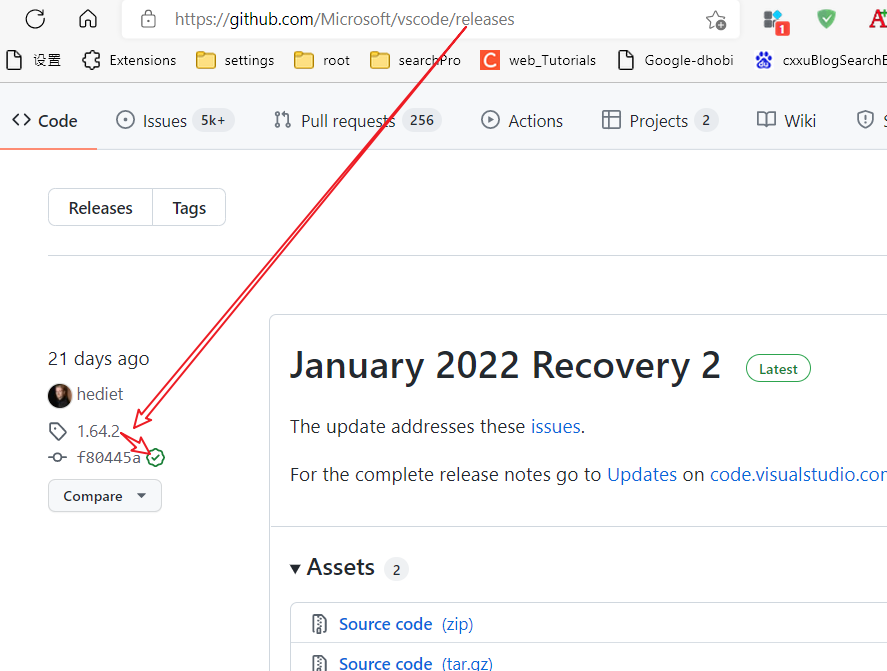
Task: Open the Google-dhobi bookmark
Action: tap(675, 60)
